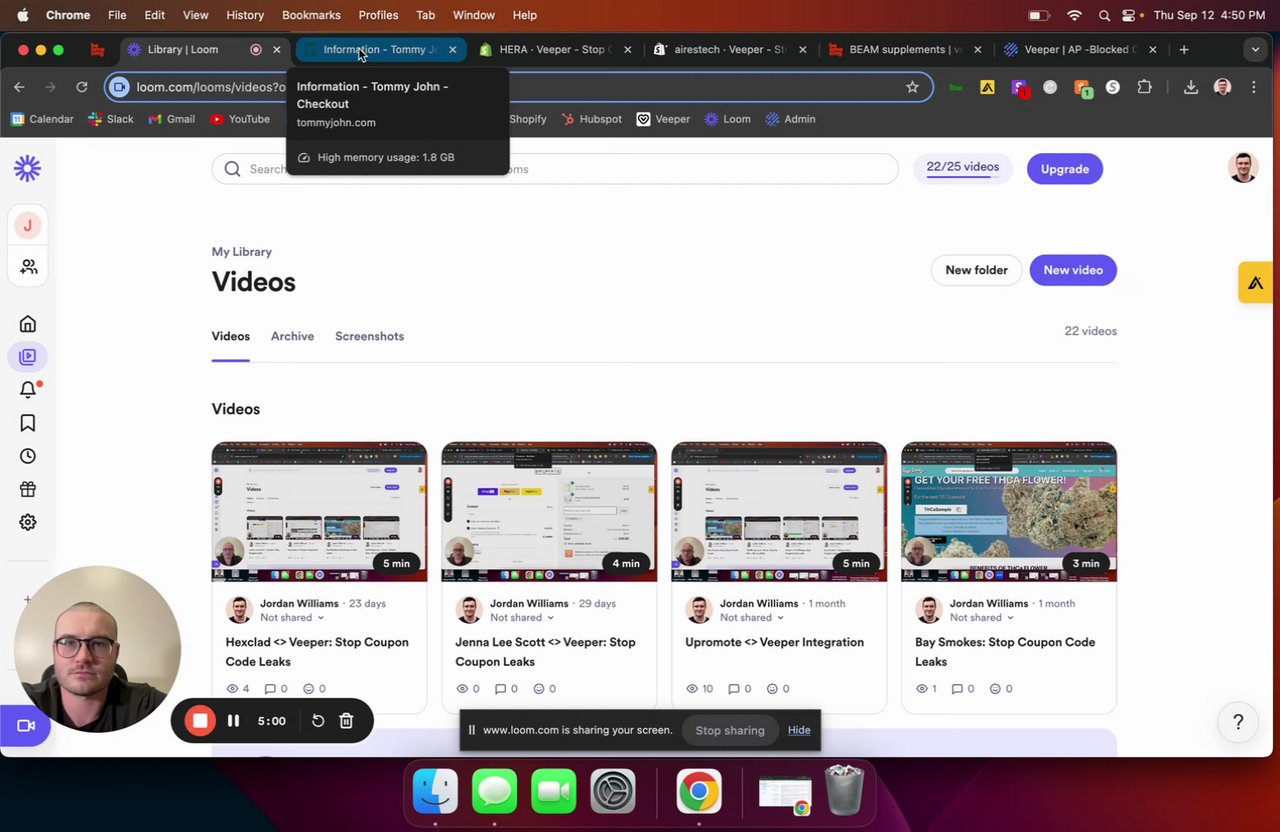The width and height of the screenshot is (1280, 832).
Task: Click the 22/25 videos usage indicator
Action: pyautogui.click(x=962, y=168)
